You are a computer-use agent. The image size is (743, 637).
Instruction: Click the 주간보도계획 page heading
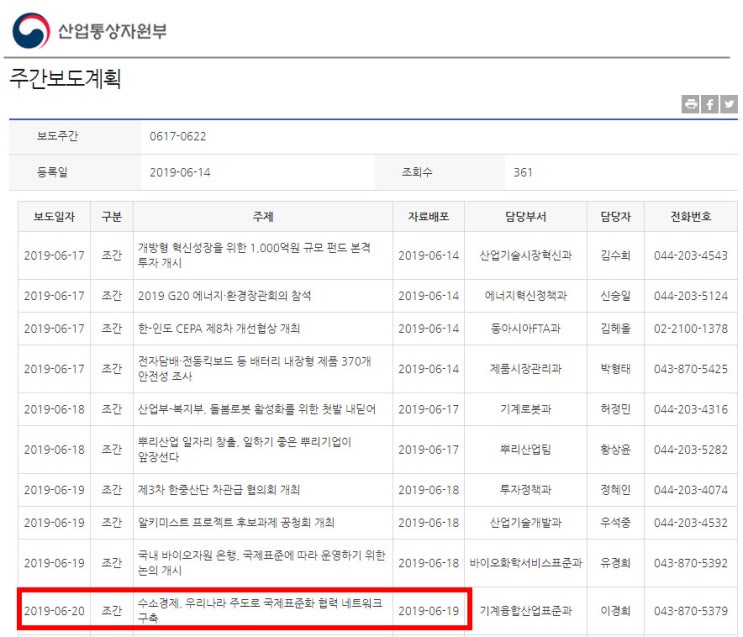click(66, 79)
